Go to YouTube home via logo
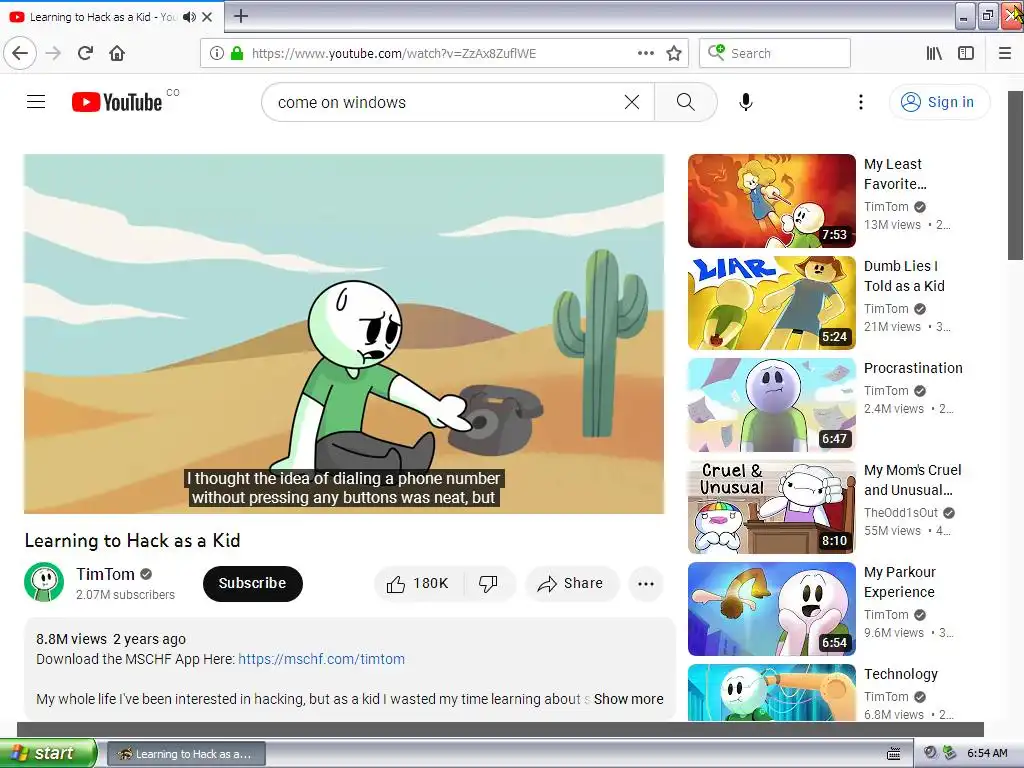Image resolution: width=1024 pixels, height=768 pixels. (117, 102)
